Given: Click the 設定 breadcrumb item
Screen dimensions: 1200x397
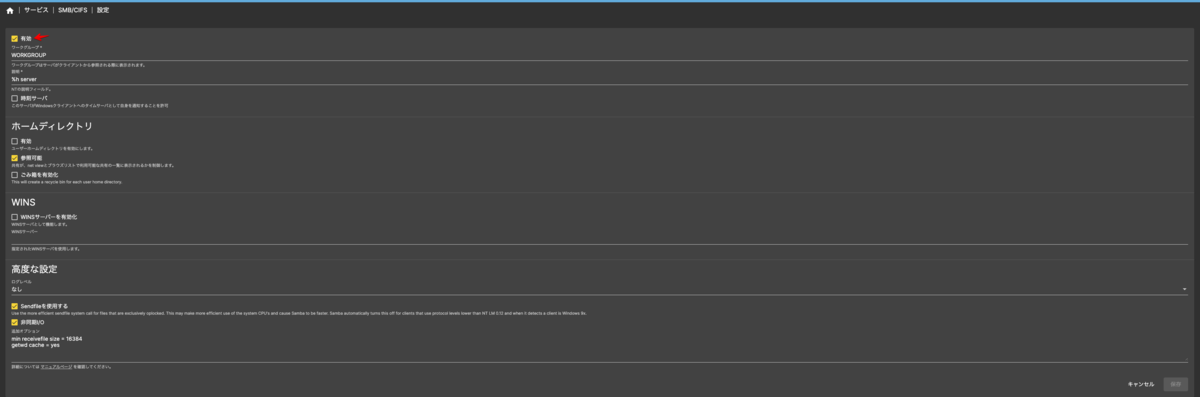Looking at the screenshot, I should [x=103, y=10].
